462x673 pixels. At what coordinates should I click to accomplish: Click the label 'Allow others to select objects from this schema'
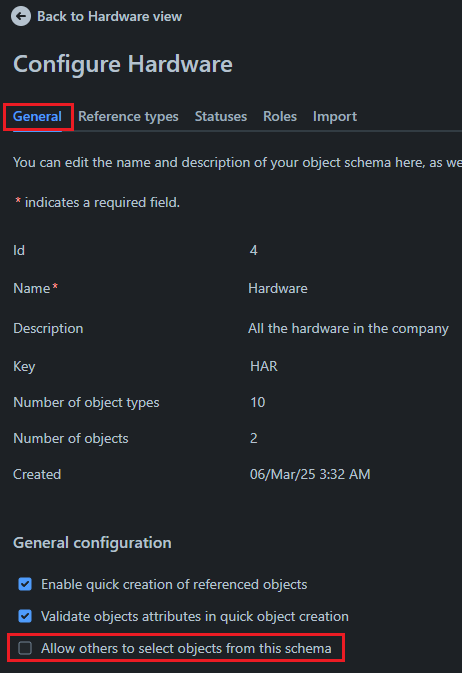coord(186,648)
